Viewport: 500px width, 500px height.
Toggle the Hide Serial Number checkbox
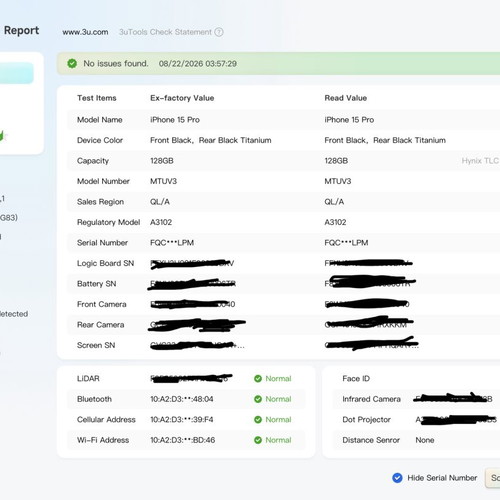[x=397, y=478]
